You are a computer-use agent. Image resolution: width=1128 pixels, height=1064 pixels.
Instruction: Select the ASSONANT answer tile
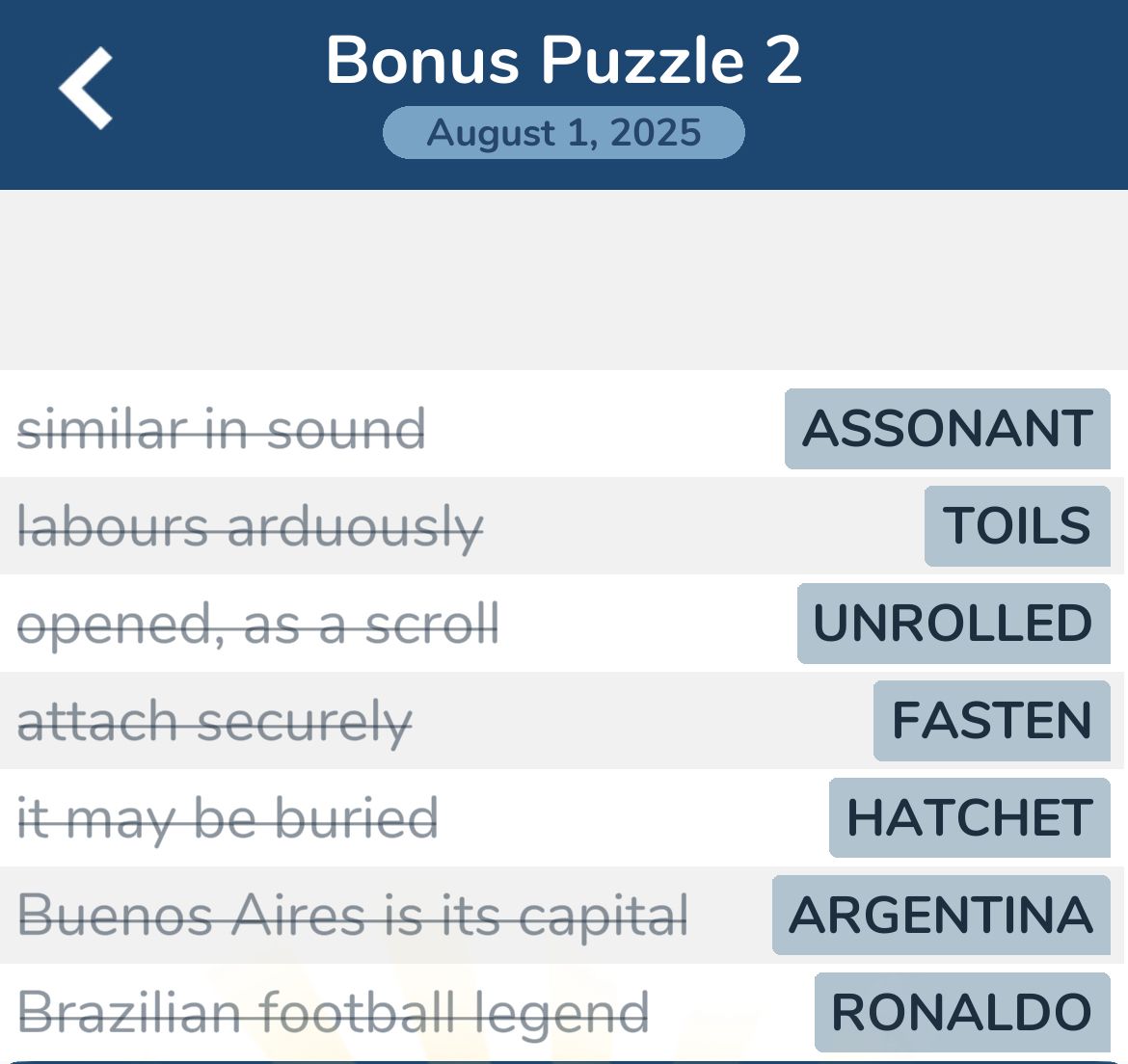pos(947,429)
